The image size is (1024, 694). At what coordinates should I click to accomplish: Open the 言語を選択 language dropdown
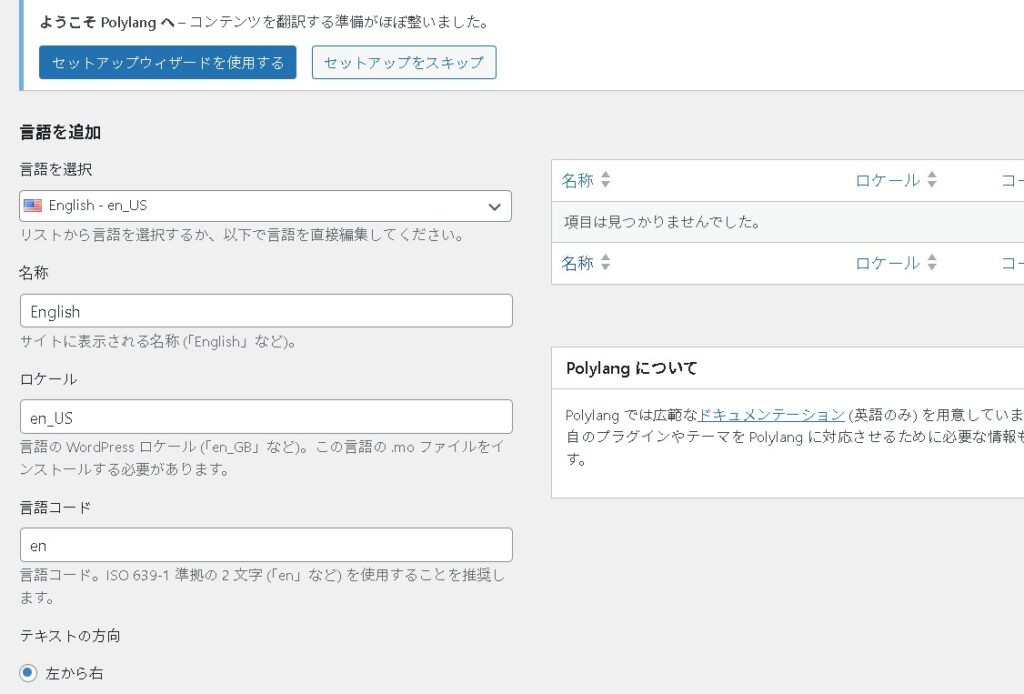click(265, 206)
